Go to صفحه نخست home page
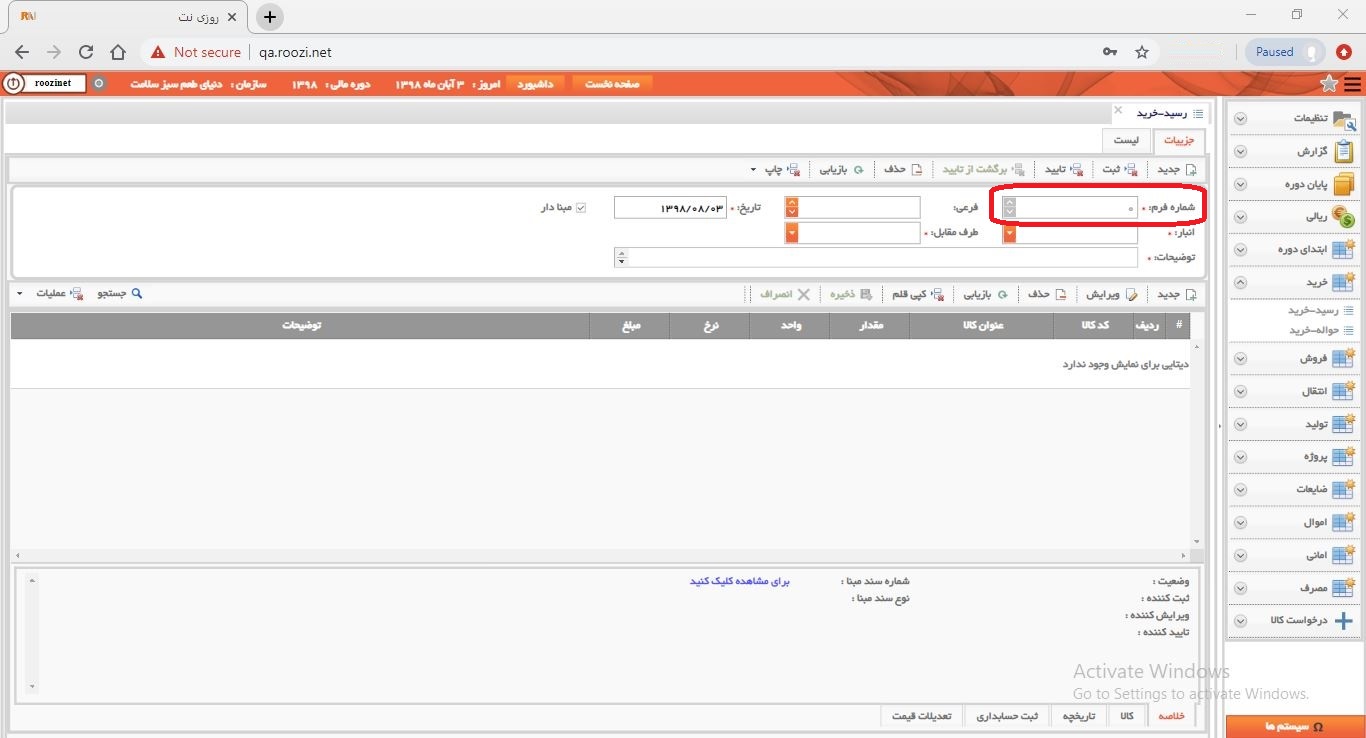The height and width of the screenshot is (738, 1366). (x=612, y=84)
